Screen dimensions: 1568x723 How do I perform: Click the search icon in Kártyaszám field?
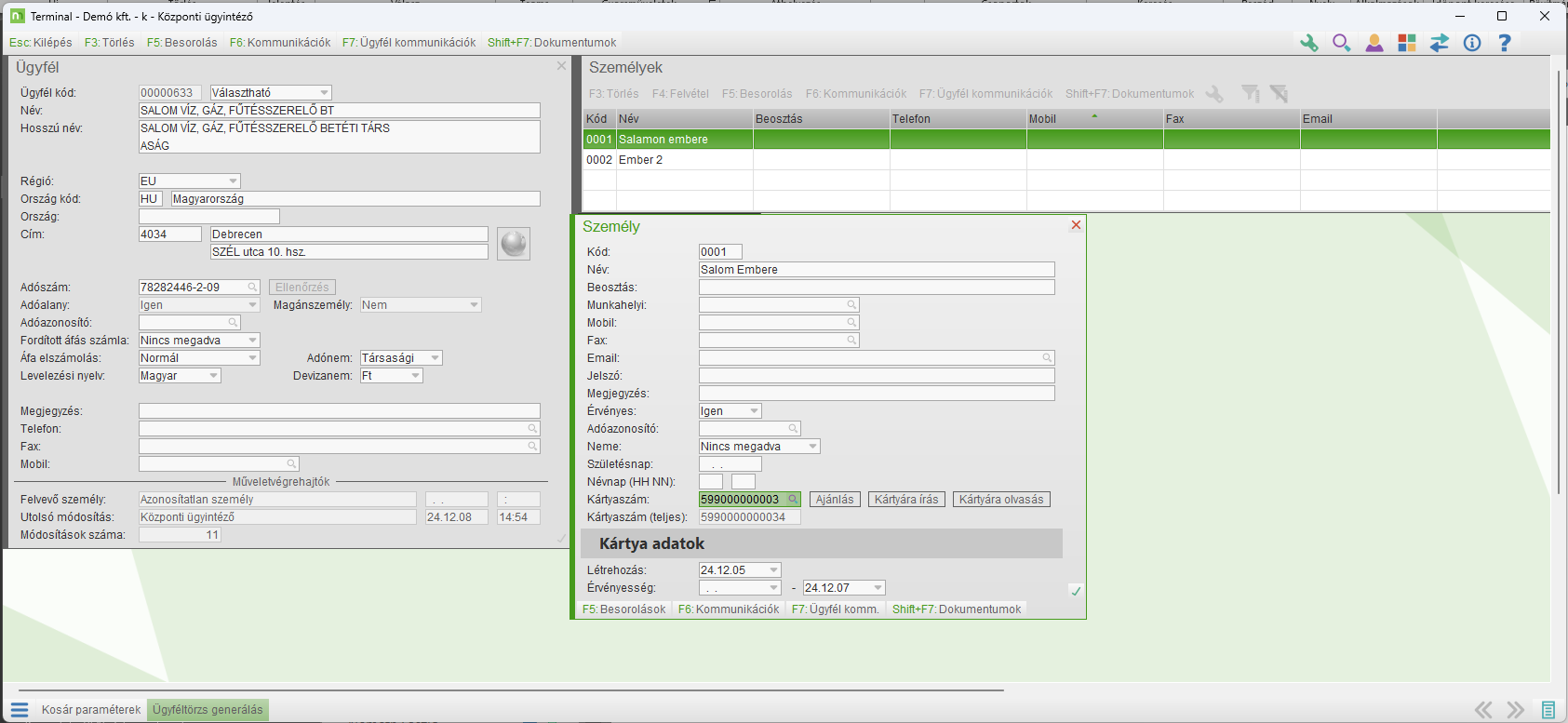coord(793,500)
